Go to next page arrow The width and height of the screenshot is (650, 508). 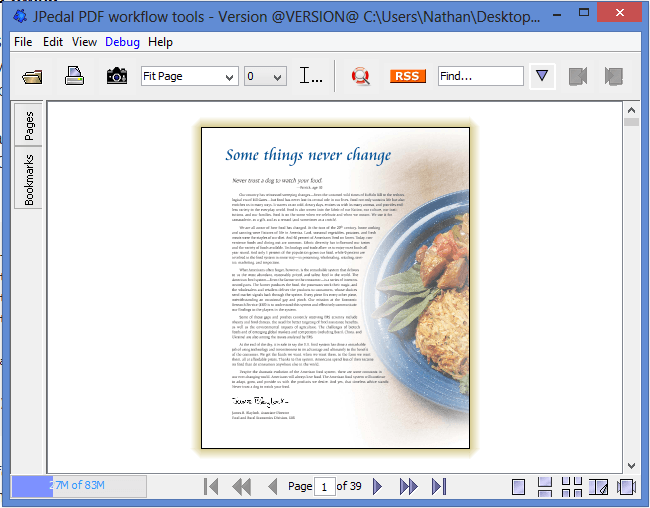378,487
